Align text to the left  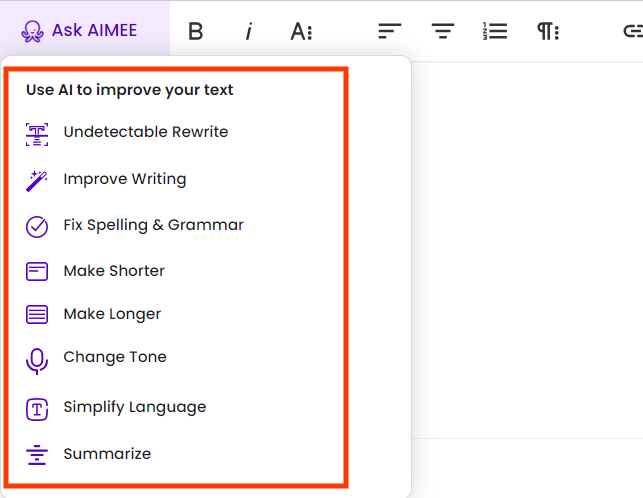[389, 32]
